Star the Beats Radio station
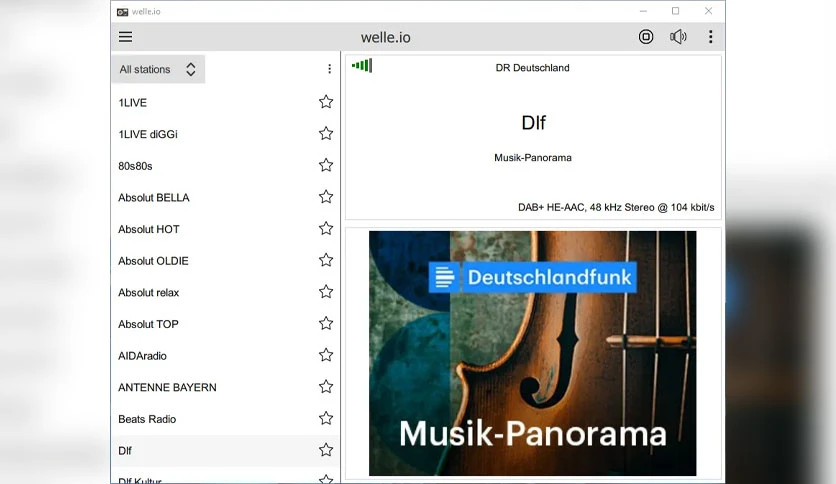Screen dimensions: 836x484 click(x=326, y=418)
